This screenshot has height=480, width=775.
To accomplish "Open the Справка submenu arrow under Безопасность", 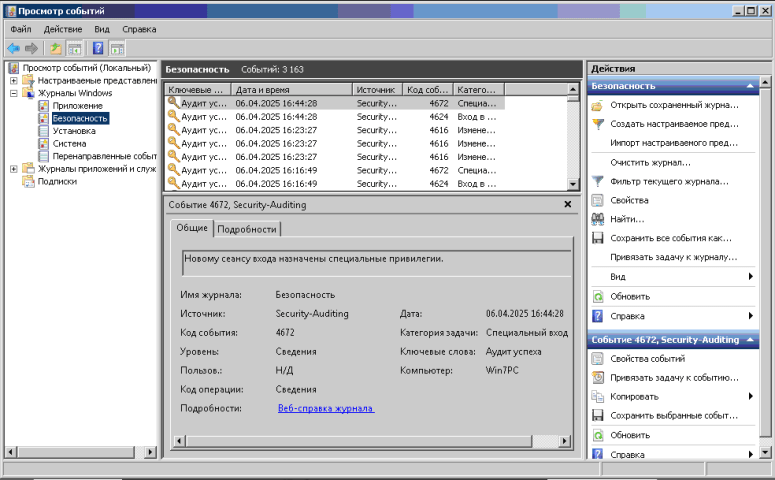I will (x=750, y=316).
